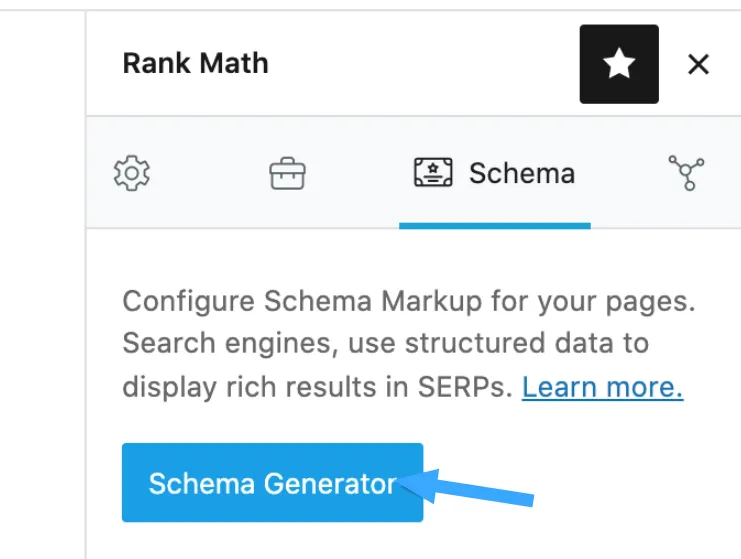
Task: Follow the Learn more link
Action: 603,387
